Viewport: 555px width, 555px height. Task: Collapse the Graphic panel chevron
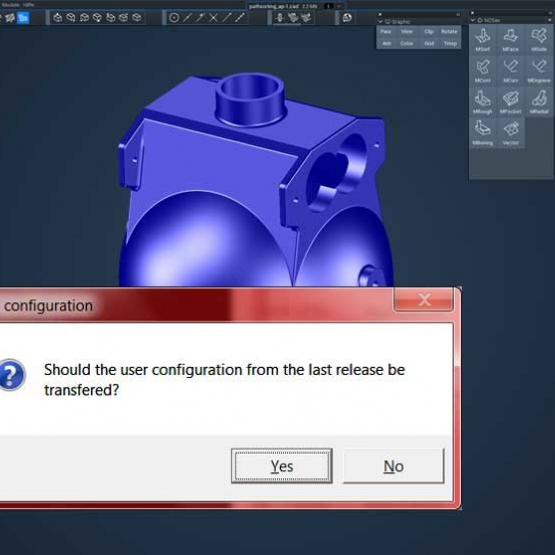coord(381,22)
